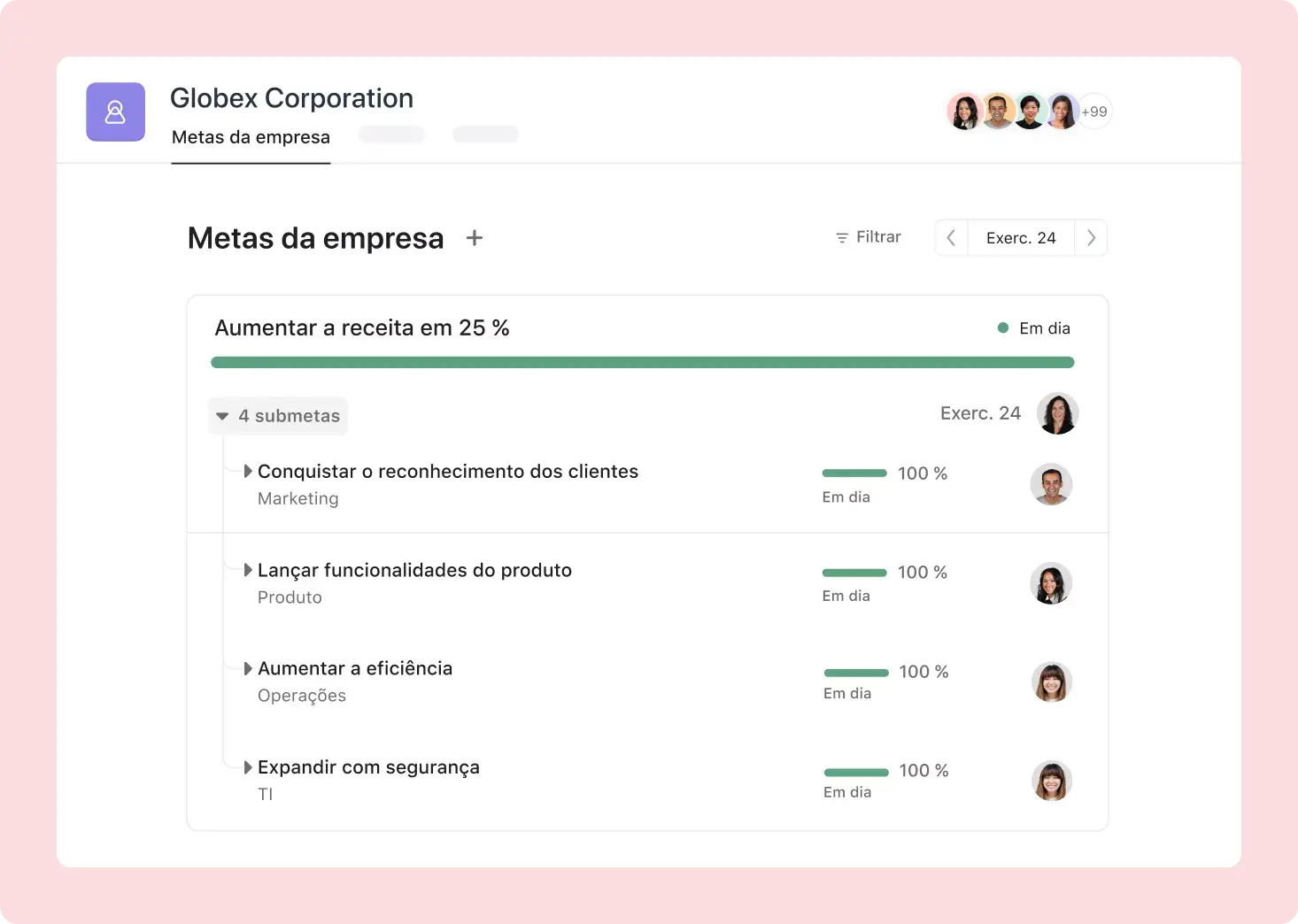Open Lançar funcionalidades do produto goal

[x=414, y=571]
